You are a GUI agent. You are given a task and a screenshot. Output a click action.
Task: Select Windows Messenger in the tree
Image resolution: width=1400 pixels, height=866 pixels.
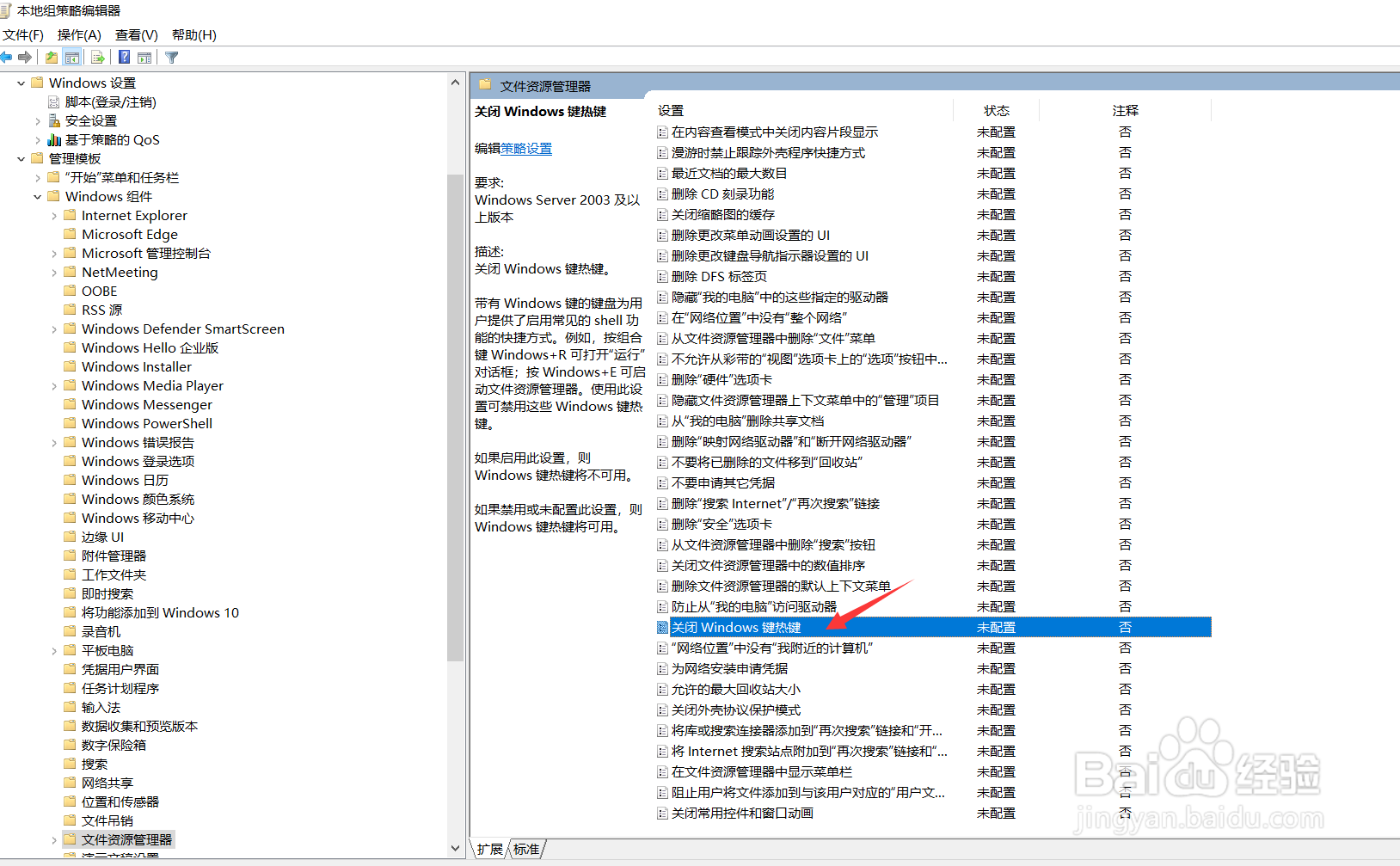(x=147, y=405)
